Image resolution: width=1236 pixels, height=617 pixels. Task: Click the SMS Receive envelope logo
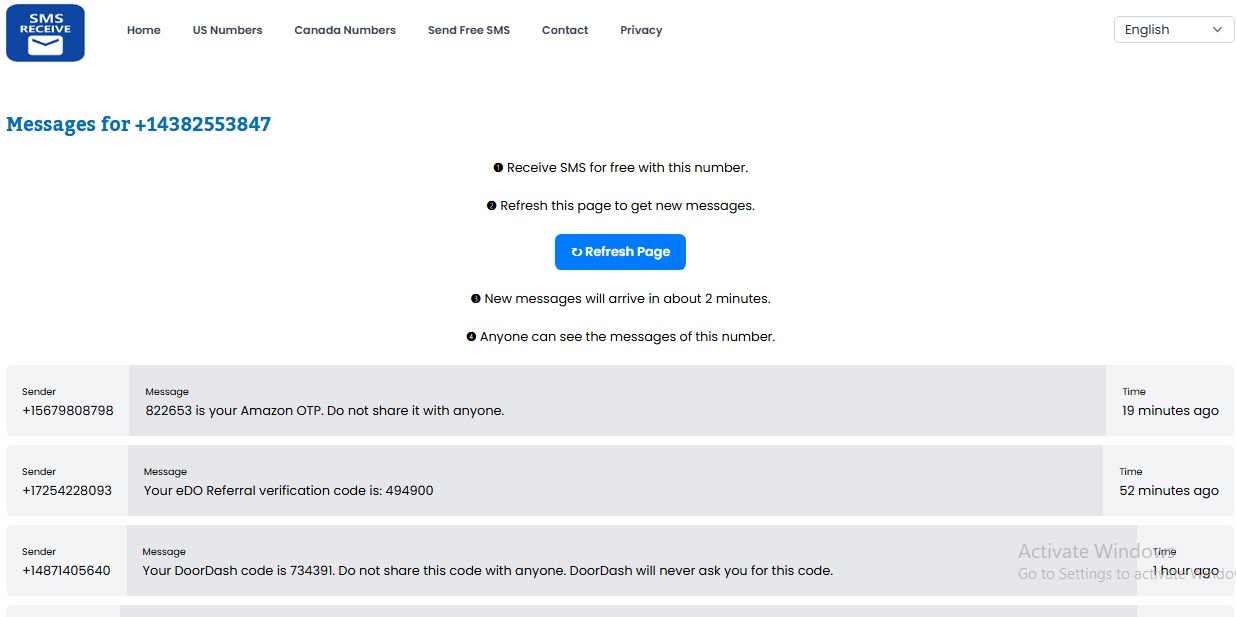coord(45,32)
